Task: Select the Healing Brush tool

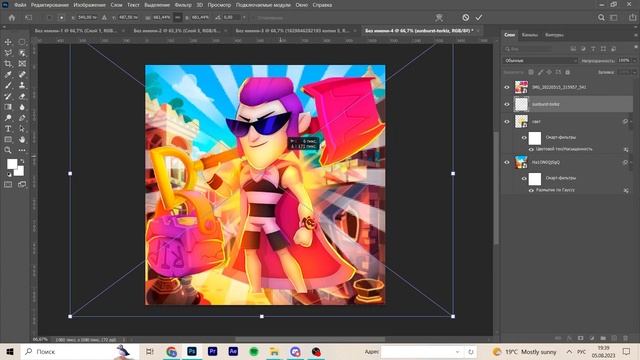Action: tap(22, 75)
